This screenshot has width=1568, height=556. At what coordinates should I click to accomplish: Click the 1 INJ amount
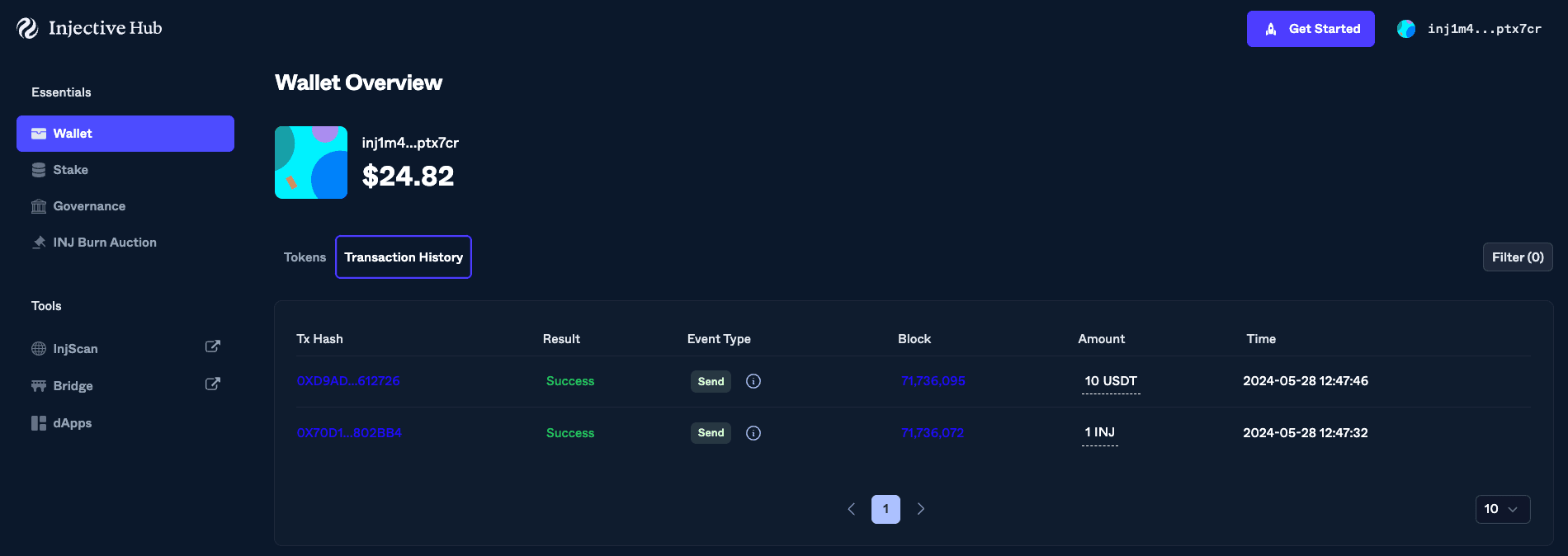pyautogui.click(x=1100, y=433)
